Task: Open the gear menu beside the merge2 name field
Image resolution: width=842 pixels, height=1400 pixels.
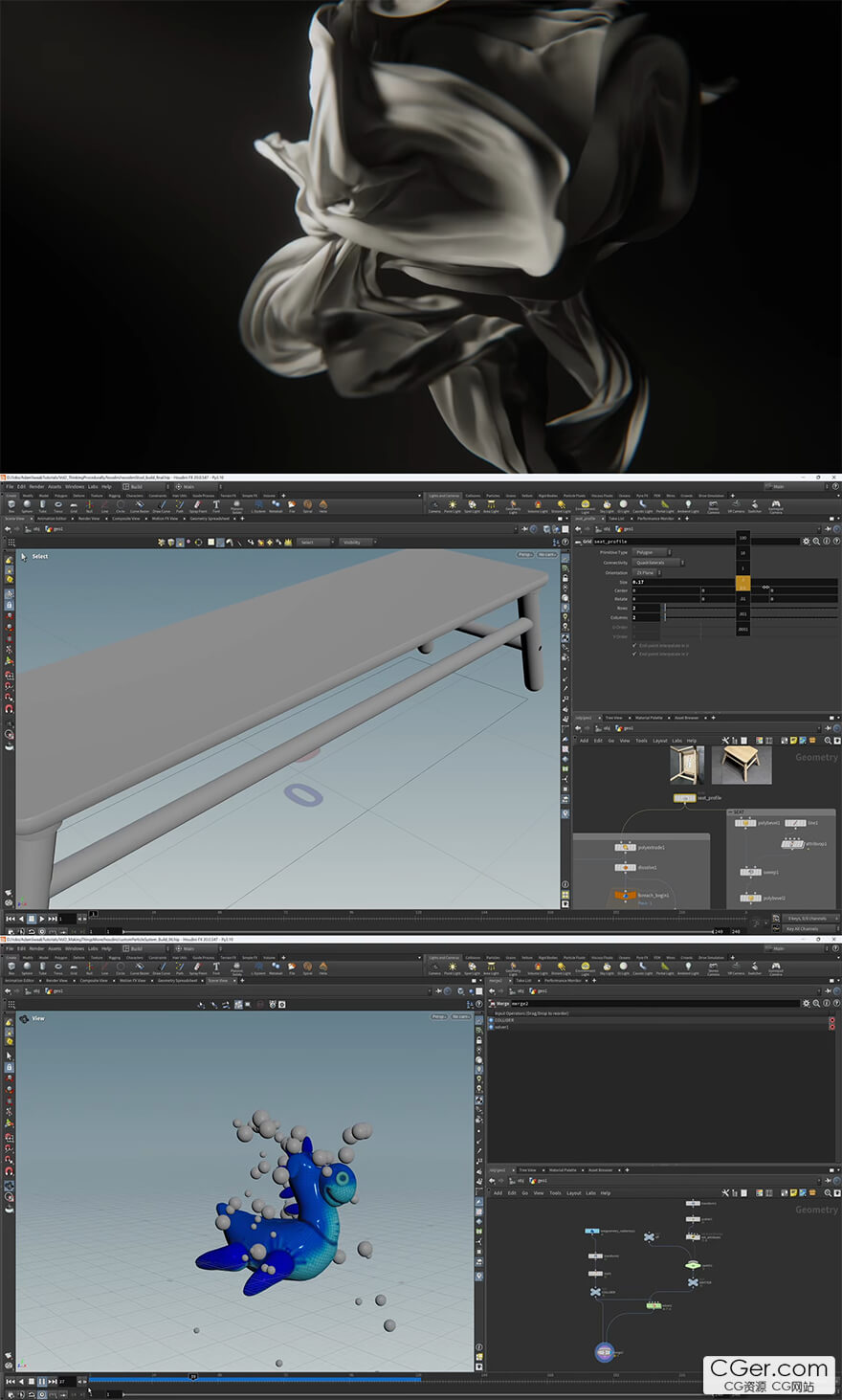Action: (x=806, y=1004)
